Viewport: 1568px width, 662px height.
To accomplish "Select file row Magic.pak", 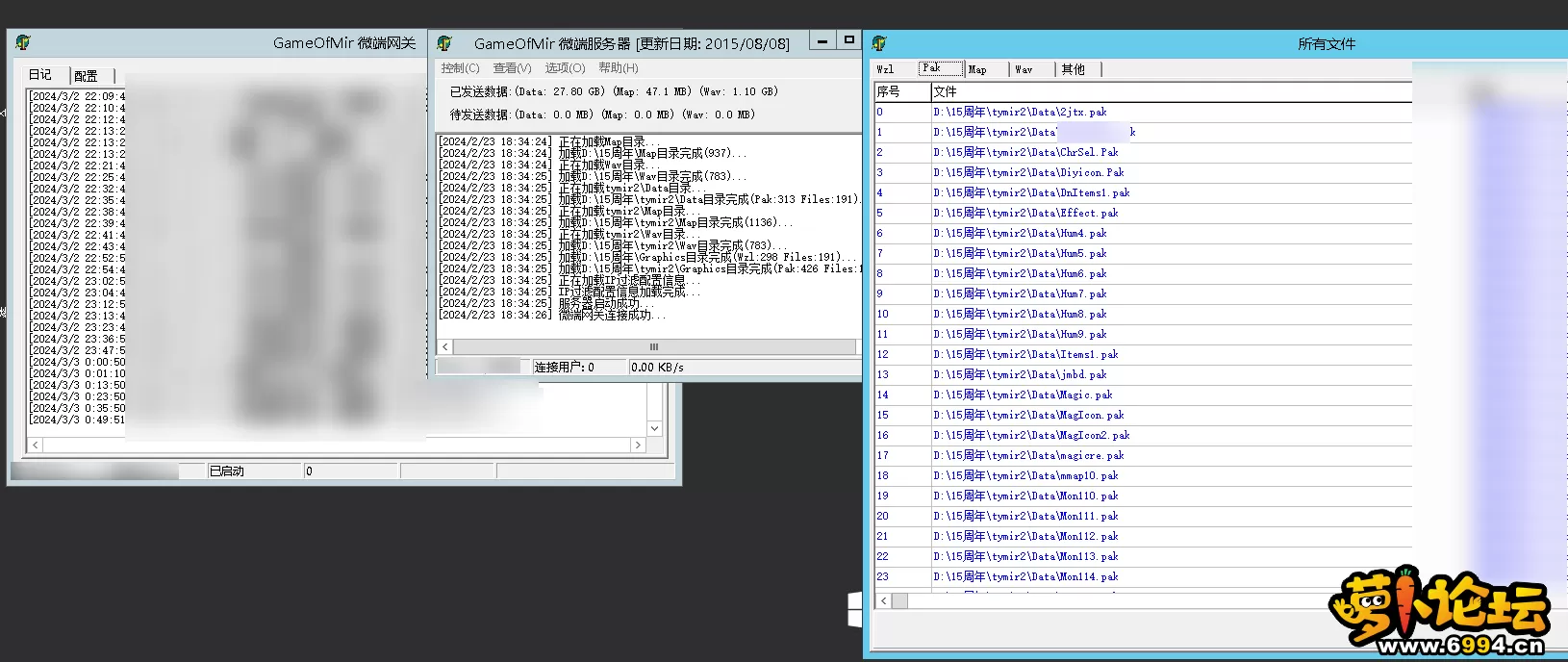I will (1143, 395).
